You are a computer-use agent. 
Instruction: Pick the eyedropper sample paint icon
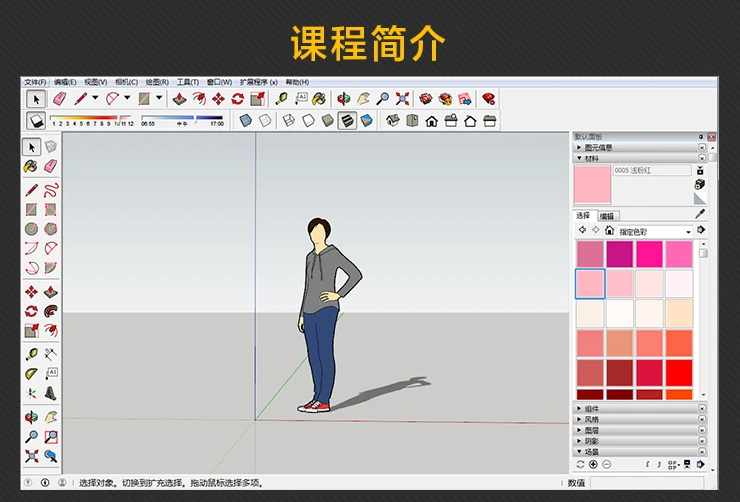click(700, 214)
